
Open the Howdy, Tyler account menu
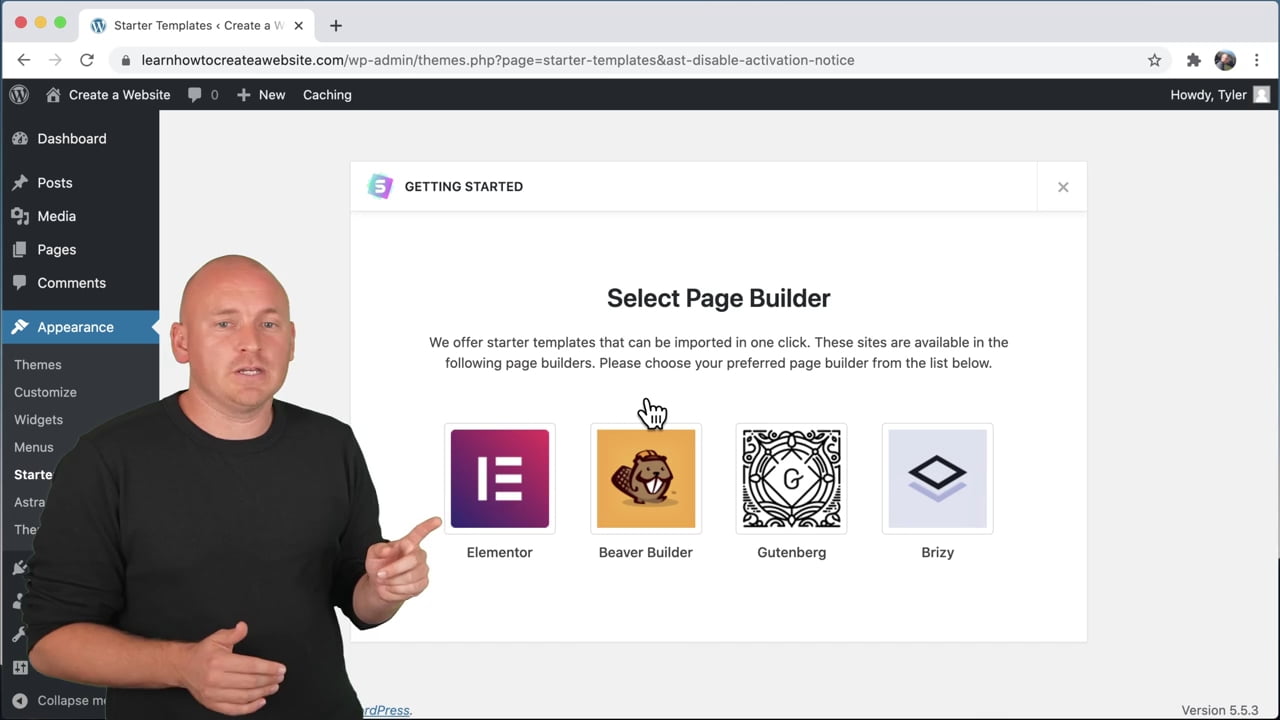pos(1220,95)
